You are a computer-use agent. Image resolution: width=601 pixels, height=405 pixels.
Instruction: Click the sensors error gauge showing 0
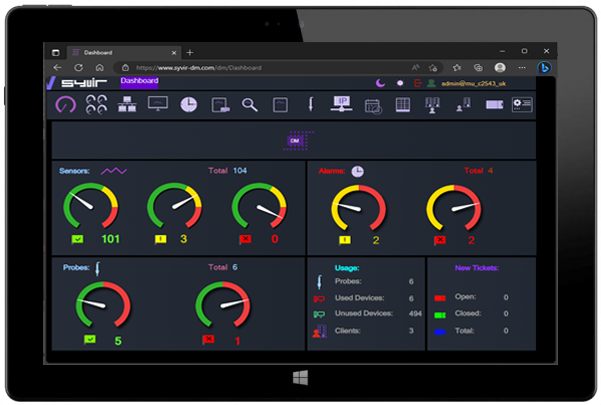point(259,205)
